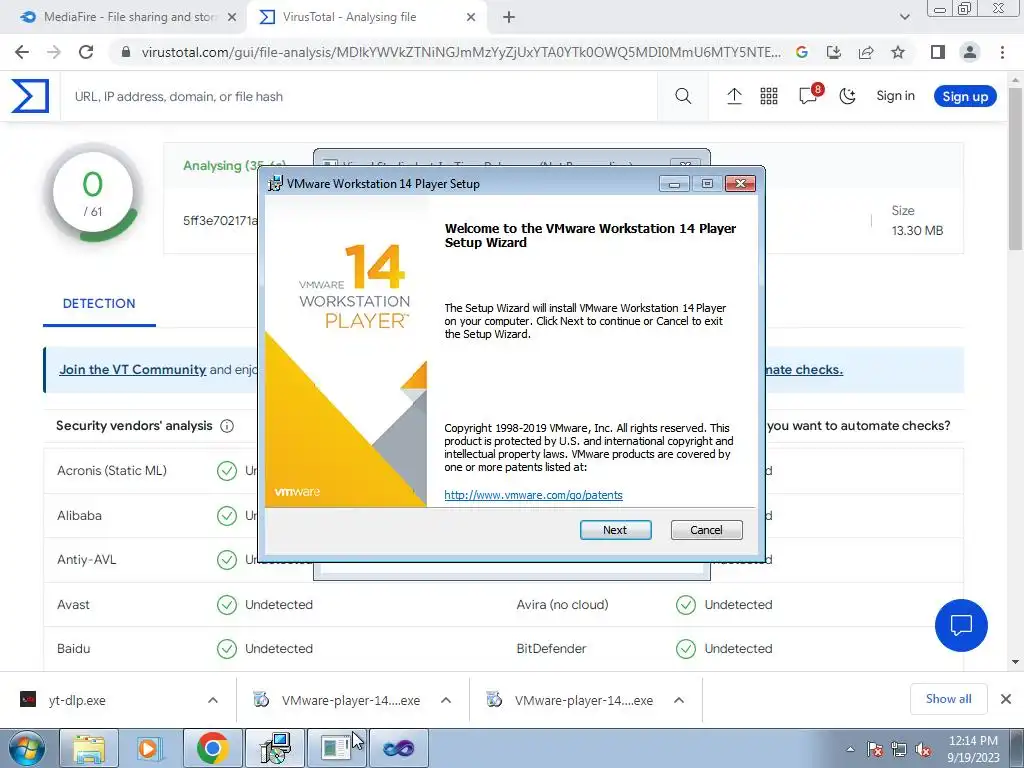This screenshot has width=1024, height=768.
Task: Open the Windows Start button
Action: pos(26,748)
